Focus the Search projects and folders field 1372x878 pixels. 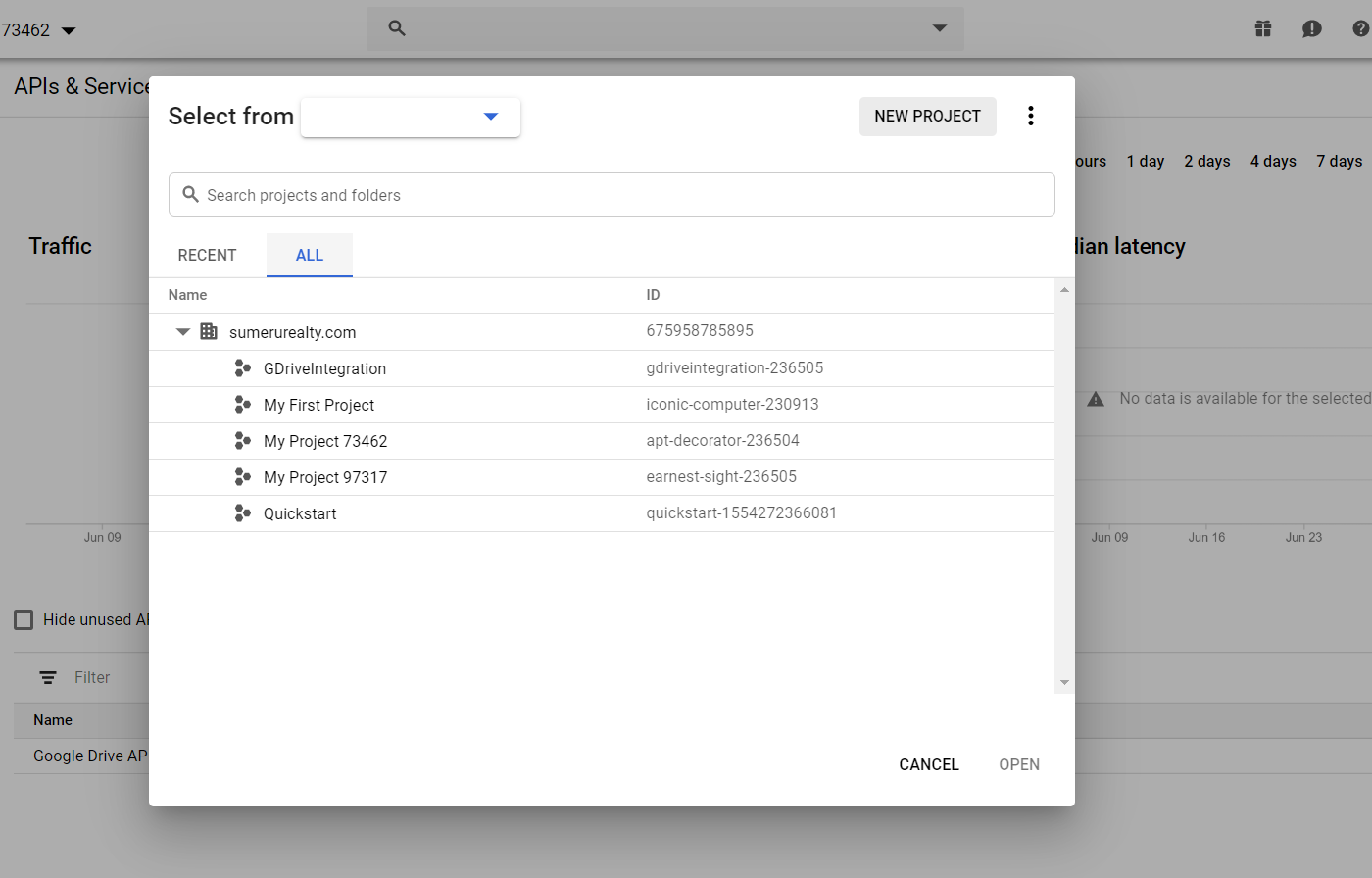point(612,195)
